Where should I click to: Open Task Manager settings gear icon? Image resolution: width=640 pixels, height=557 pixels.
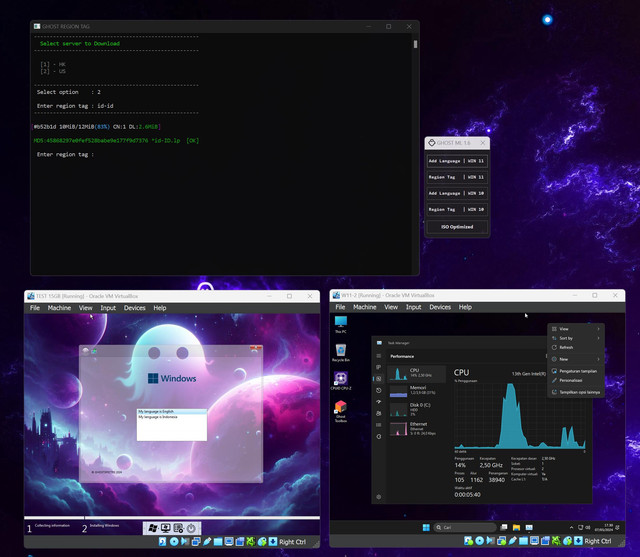(x=379, y=497)
